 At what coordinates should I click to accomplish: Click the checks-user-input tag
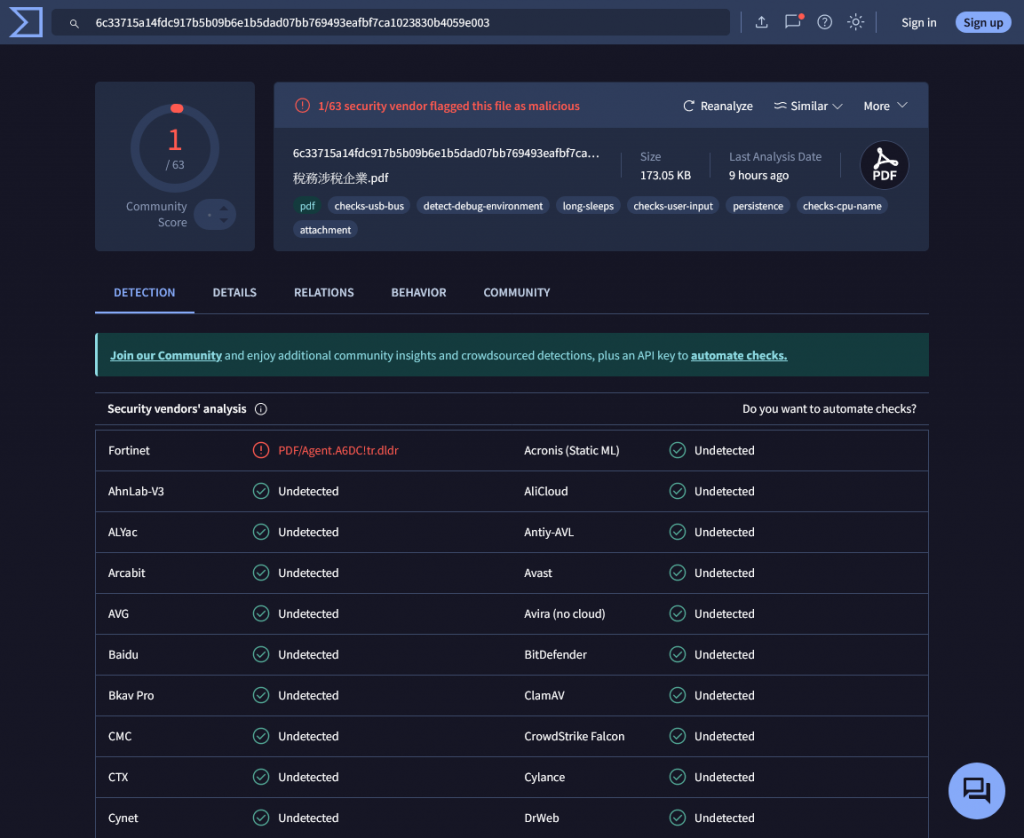[673, 206]
